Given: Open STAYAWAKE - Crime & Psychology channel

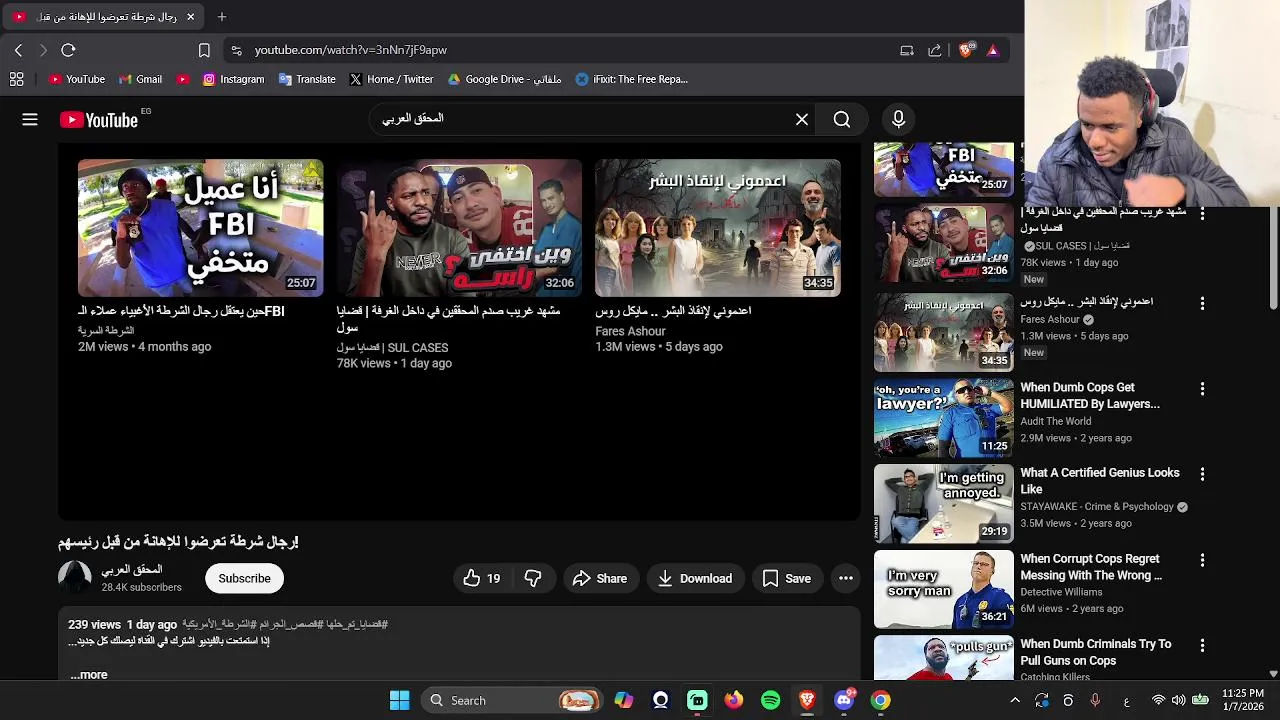Looking at the screenshot, I should pyautogui.click(x=1097, y=507).
